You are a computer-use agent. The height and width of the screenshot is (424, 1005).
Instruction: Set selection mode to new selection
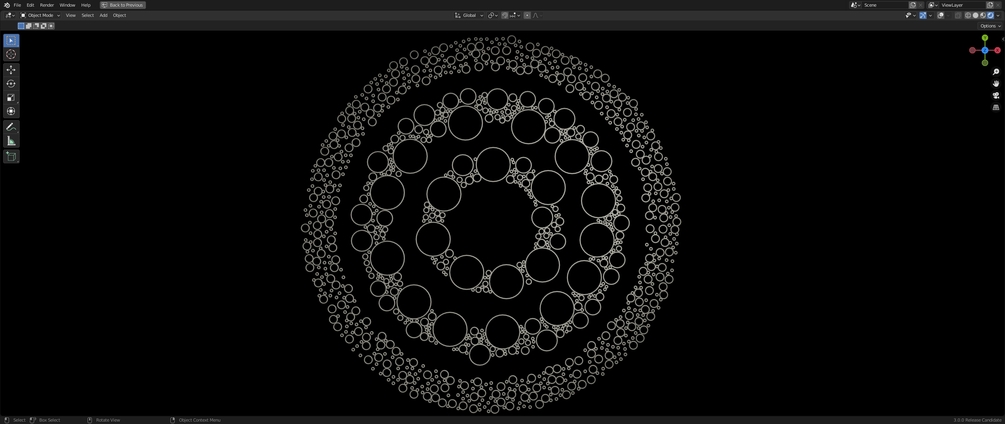21,26
